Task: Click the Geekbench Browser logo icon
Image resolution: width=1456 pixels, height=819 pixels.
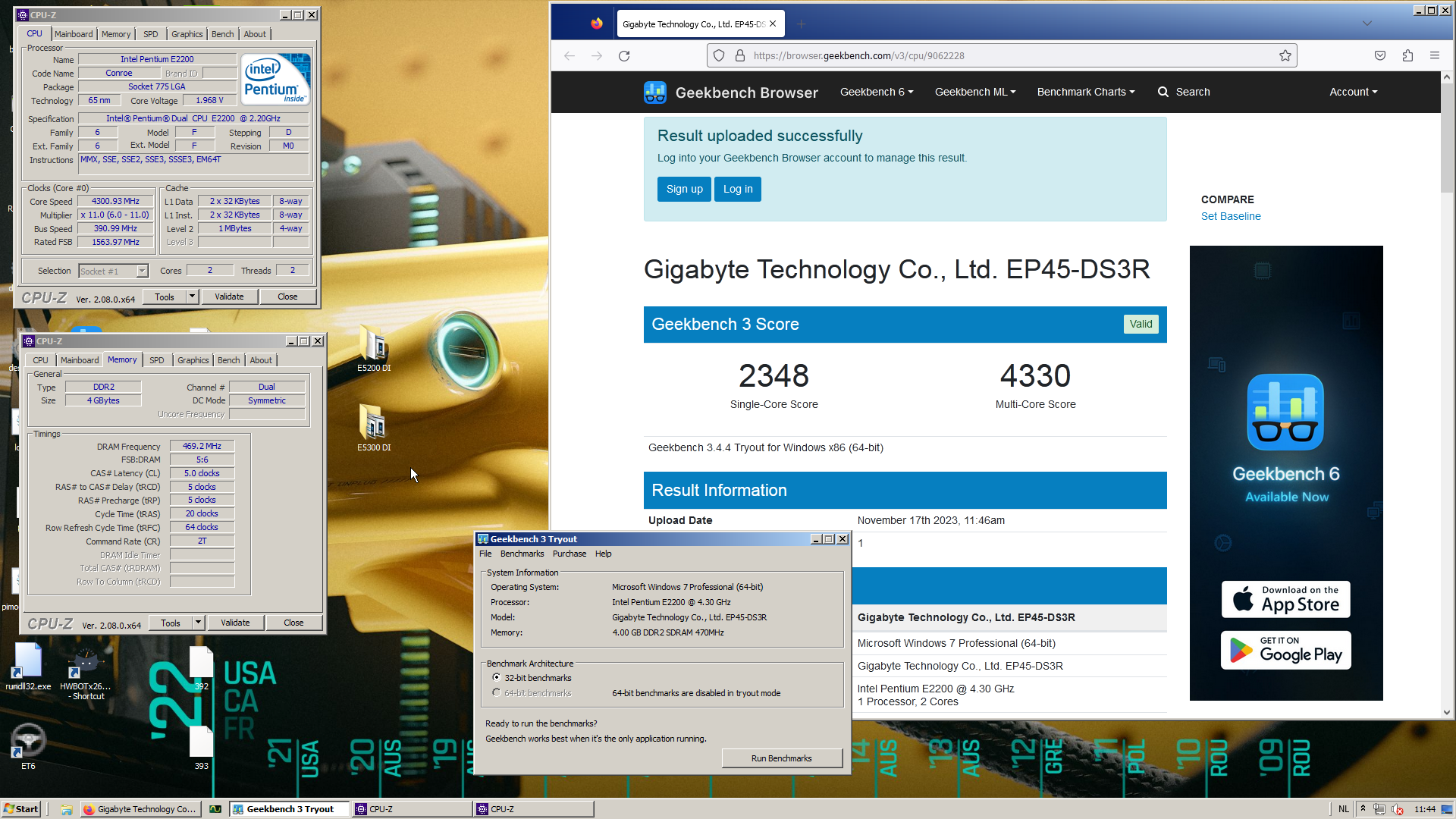Action: click(655, 93)
